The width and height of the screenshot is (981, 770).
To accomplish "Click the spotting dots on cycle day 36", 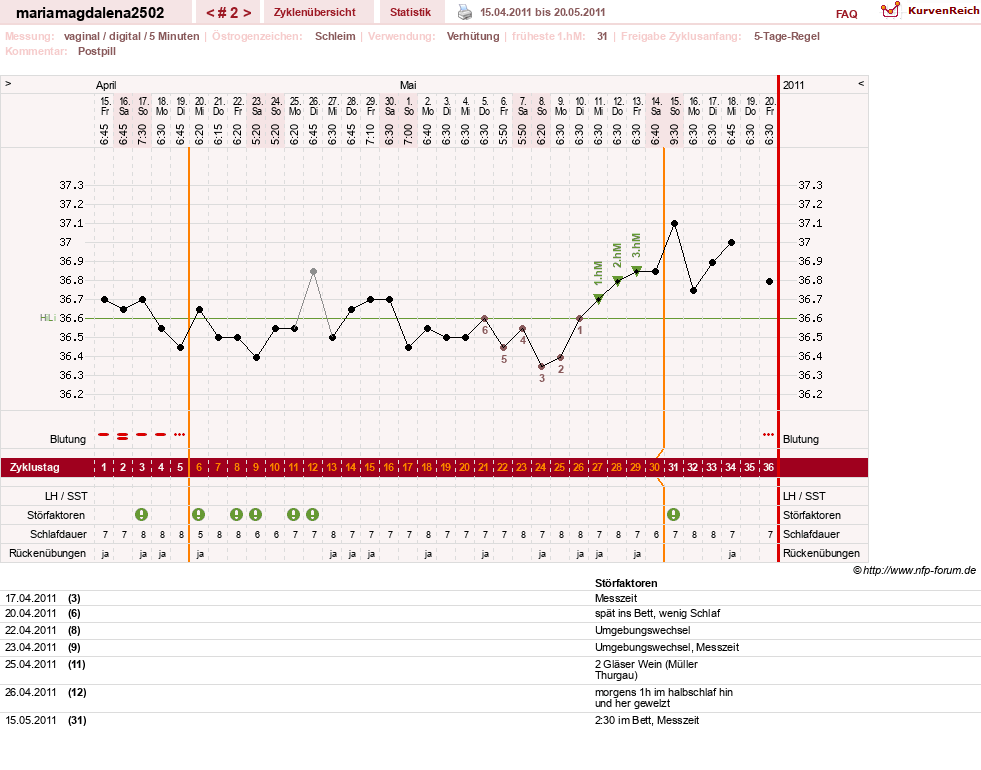I will (768, 434).
